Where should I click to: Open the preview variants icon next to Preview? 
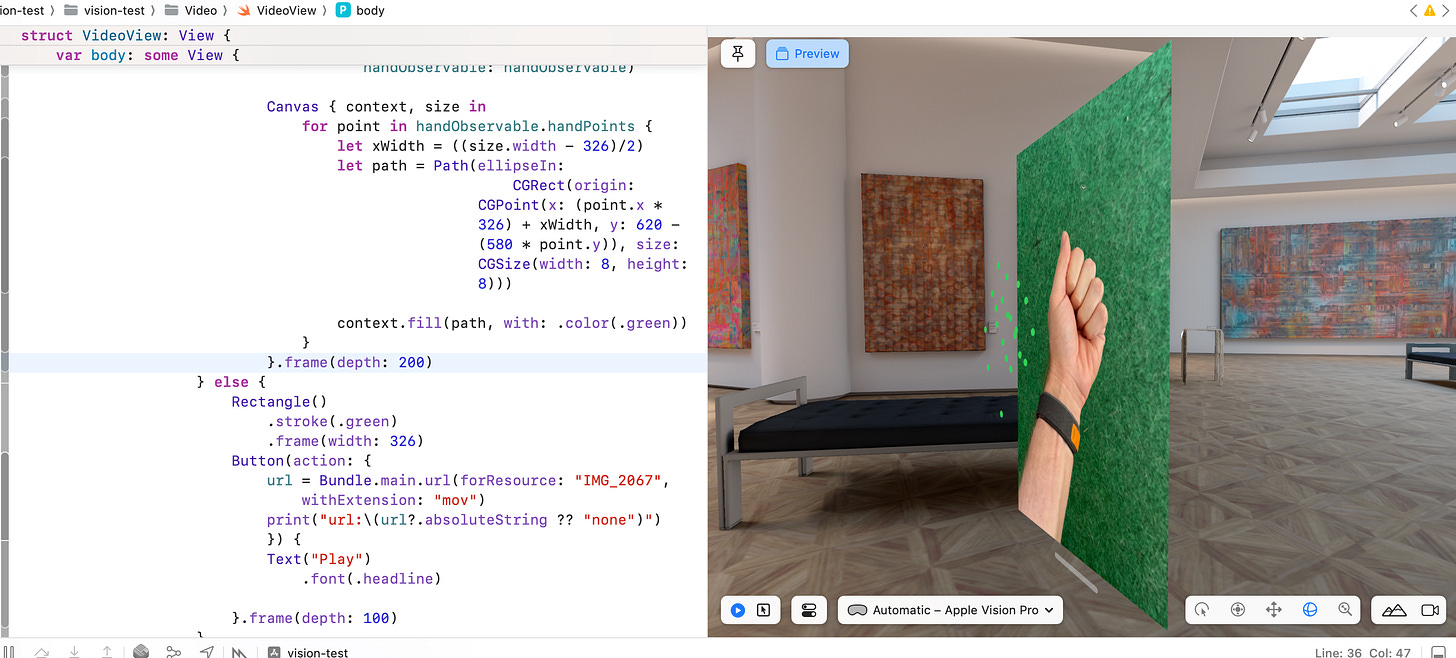[808, 609]
